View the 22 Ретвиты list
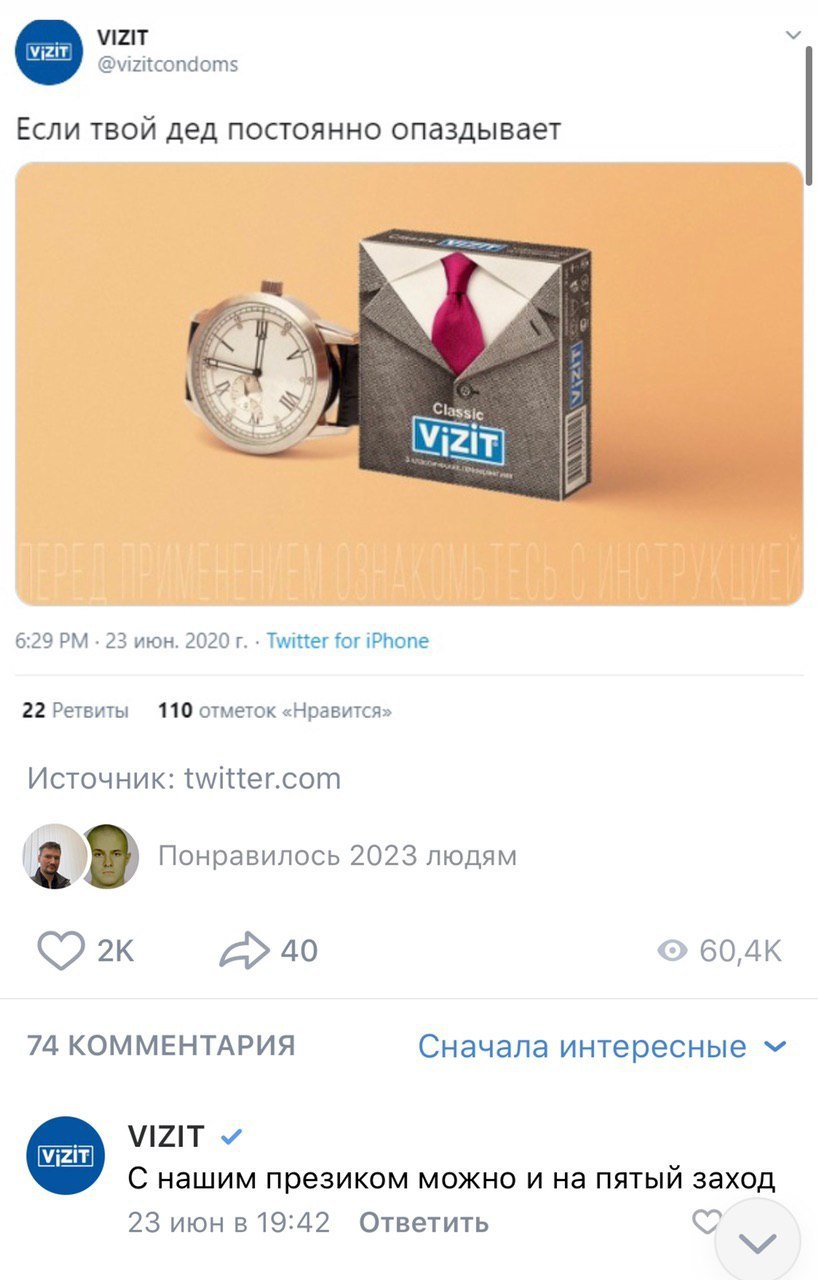 click(75, 712)
